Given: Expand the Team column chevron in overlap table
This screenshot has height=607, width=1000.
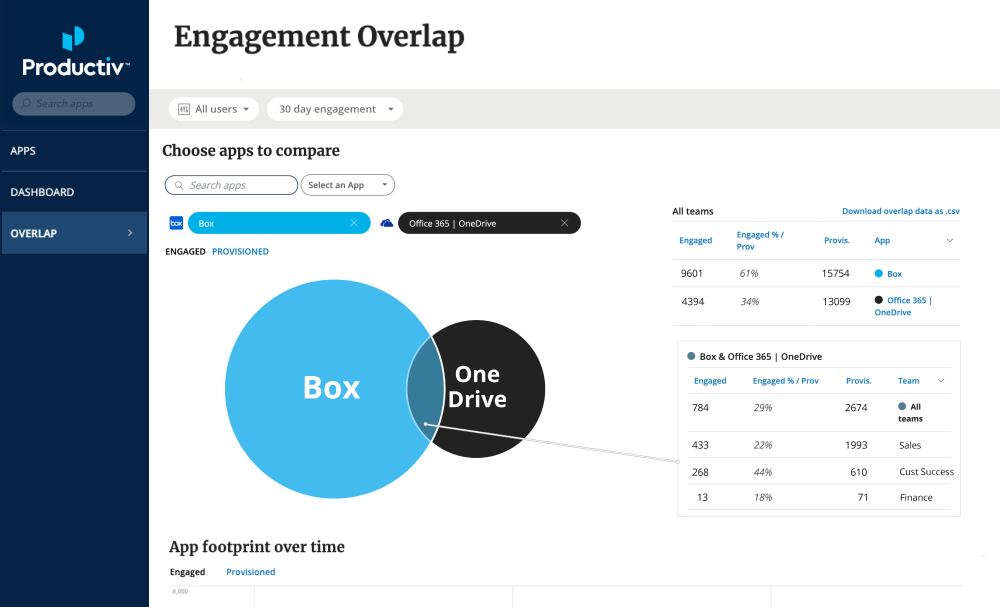Looking at the screenshot, I should click(941, 381).
